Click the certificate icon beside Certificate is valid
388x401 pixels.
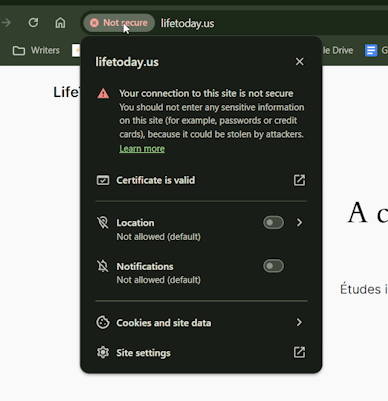(x=103, y=180)
